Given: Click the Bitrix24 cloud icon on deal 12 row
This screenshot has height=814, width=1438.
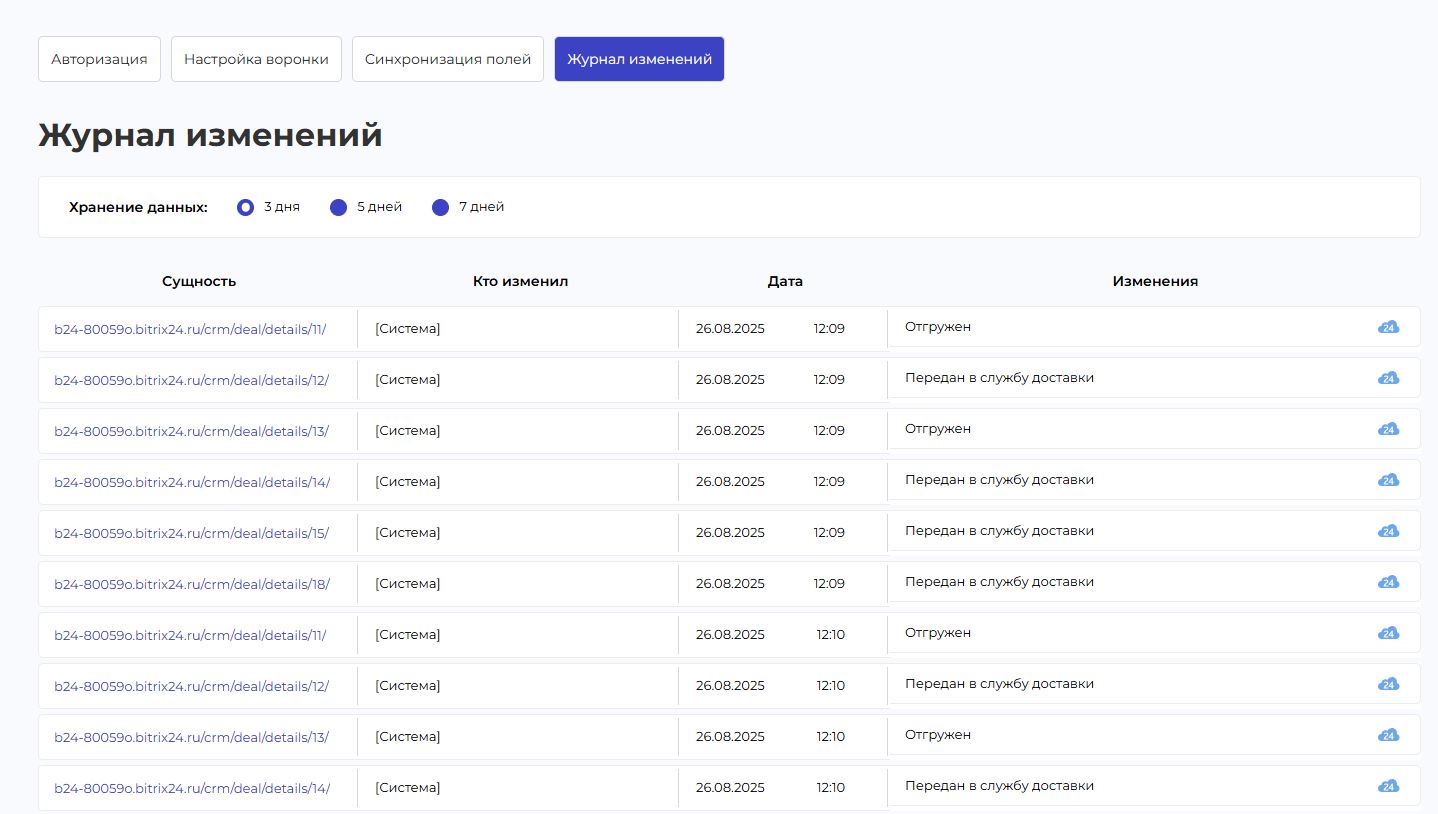Looking at the screenshot, I should [x=1388, y=378].
